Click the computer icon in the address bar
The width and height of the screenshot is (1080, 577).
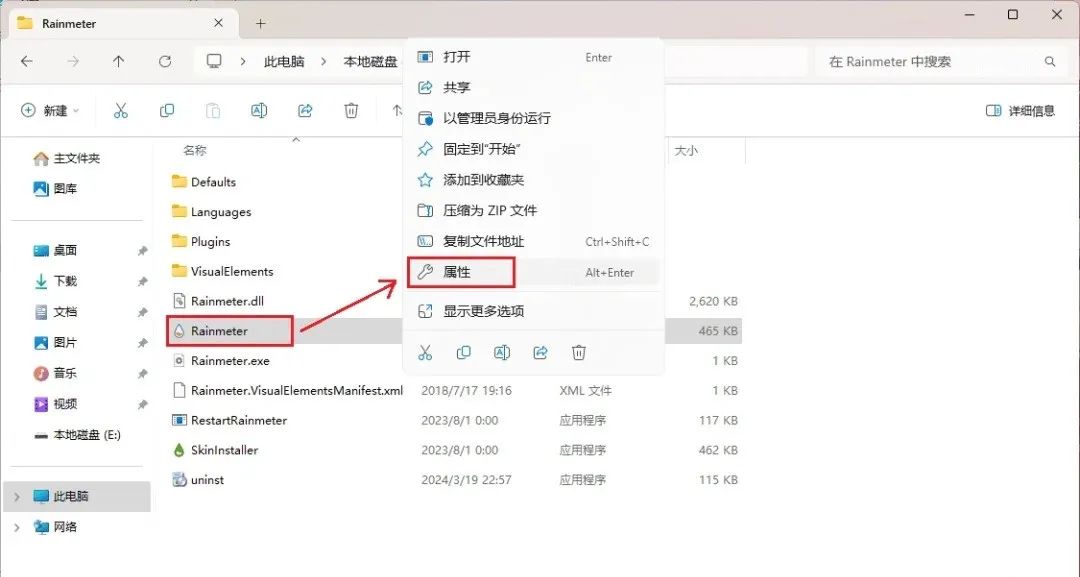coord(214,61)
